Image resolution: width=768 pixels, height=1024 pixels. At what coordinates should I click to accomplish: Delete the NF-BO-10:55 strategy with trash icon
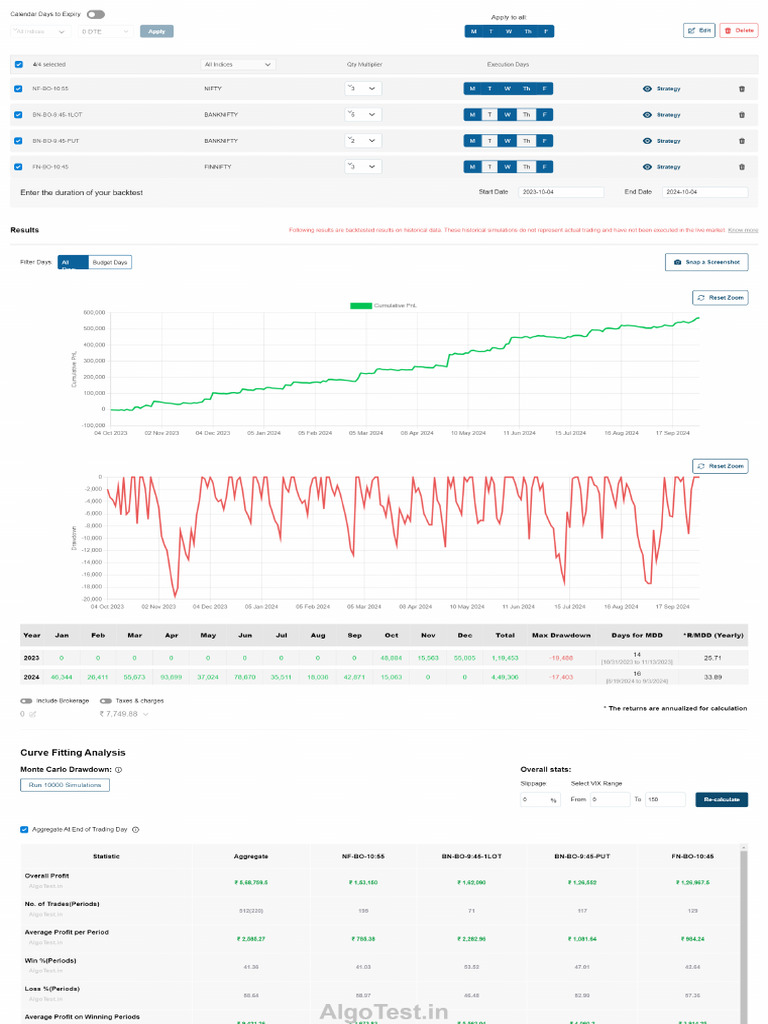(741, 89)
